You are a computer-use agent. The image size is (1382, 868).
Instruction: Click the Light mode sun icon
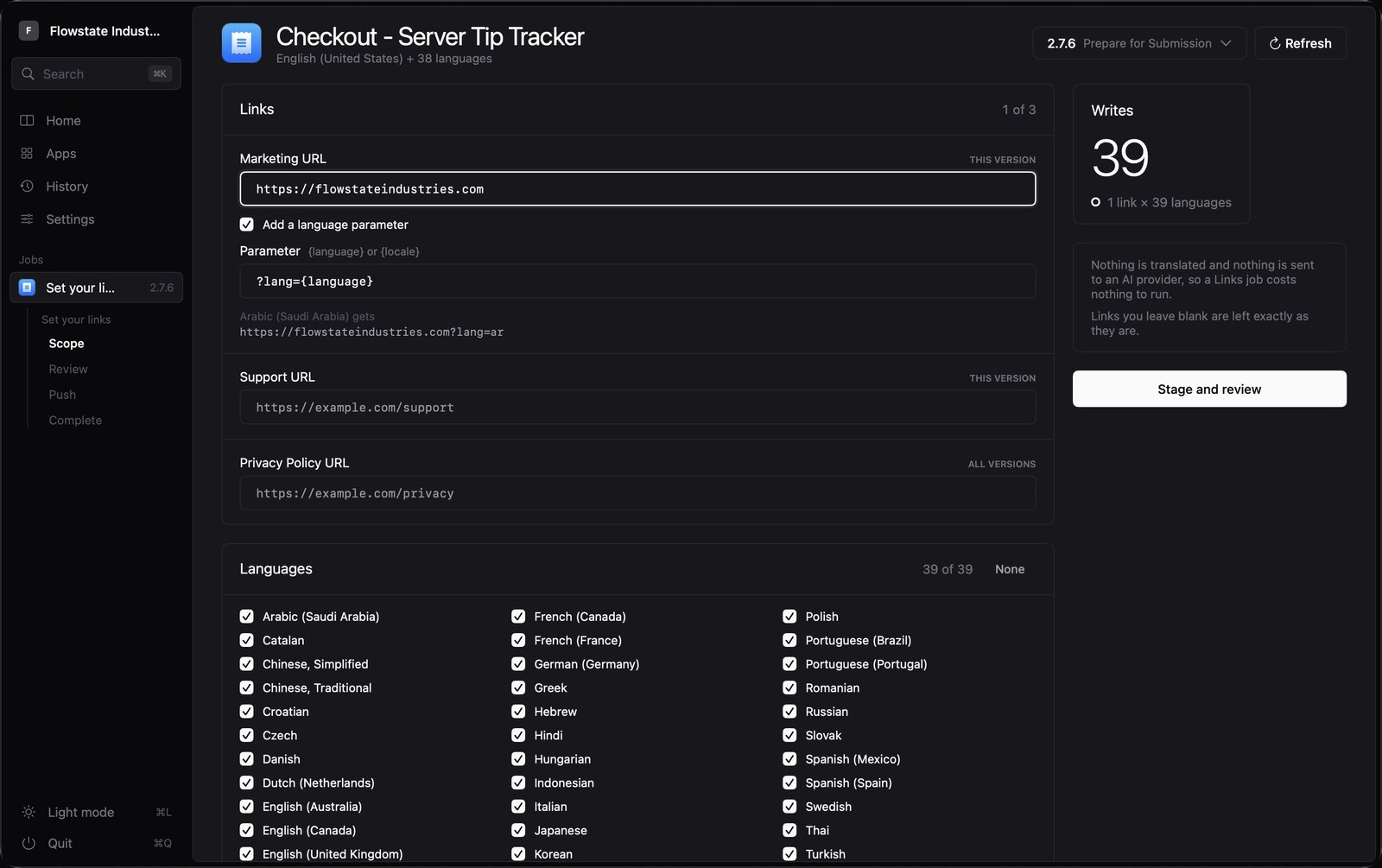(29, 812)
